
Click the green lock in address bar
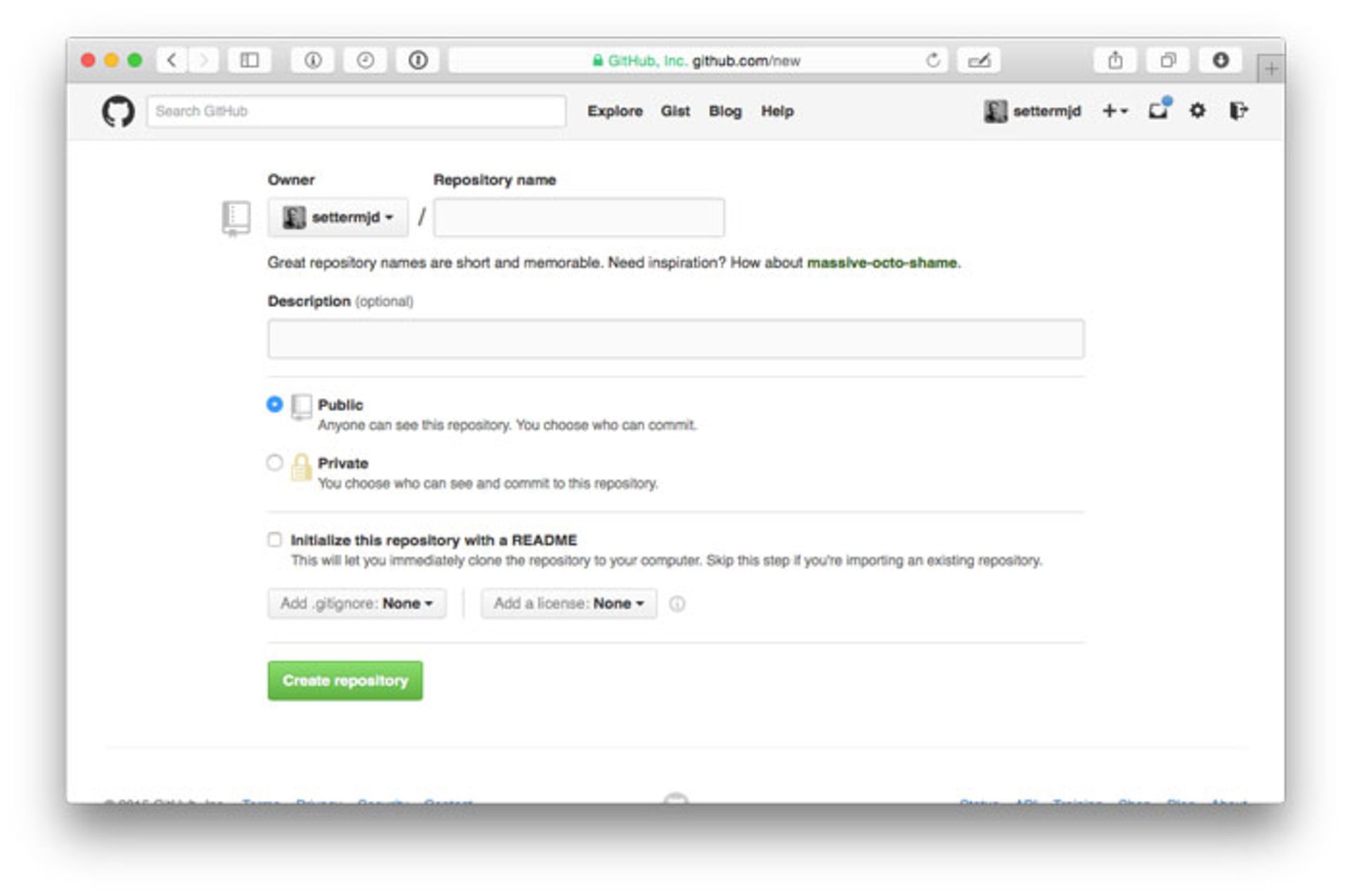point(598,60)
